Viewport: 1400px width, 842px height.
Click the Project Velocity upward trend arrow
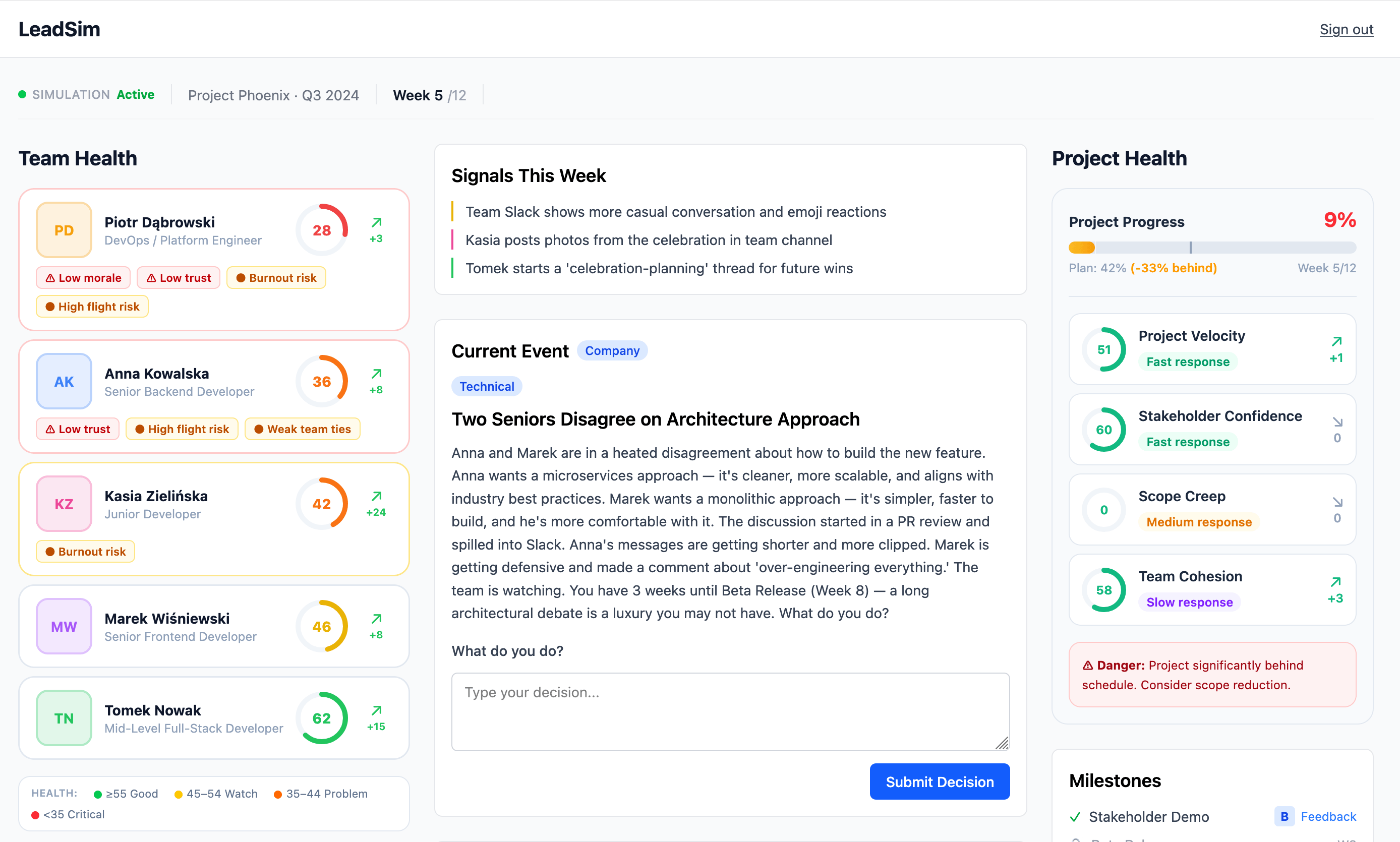(x=1336, y=341)
